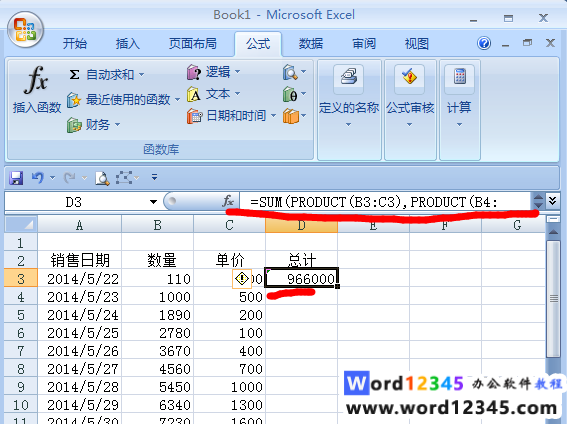The width and height of the screenshot is (567, 424).
Task: Click the vertical scrollbar thumb
Action: tap(553, 298)
